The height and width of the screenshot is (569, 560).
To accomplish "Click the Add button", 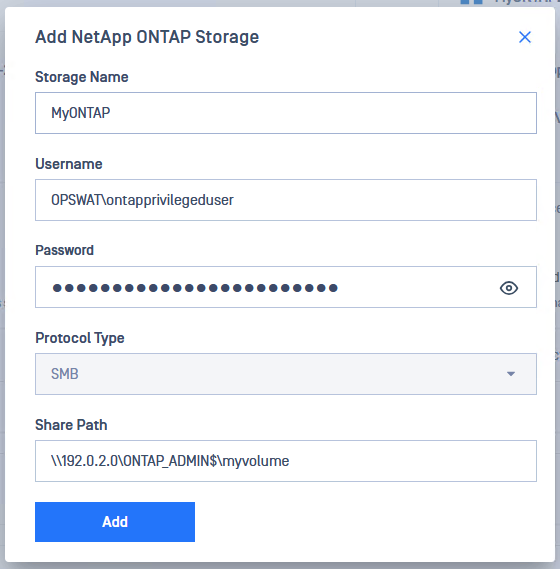I will coord(115,522).
